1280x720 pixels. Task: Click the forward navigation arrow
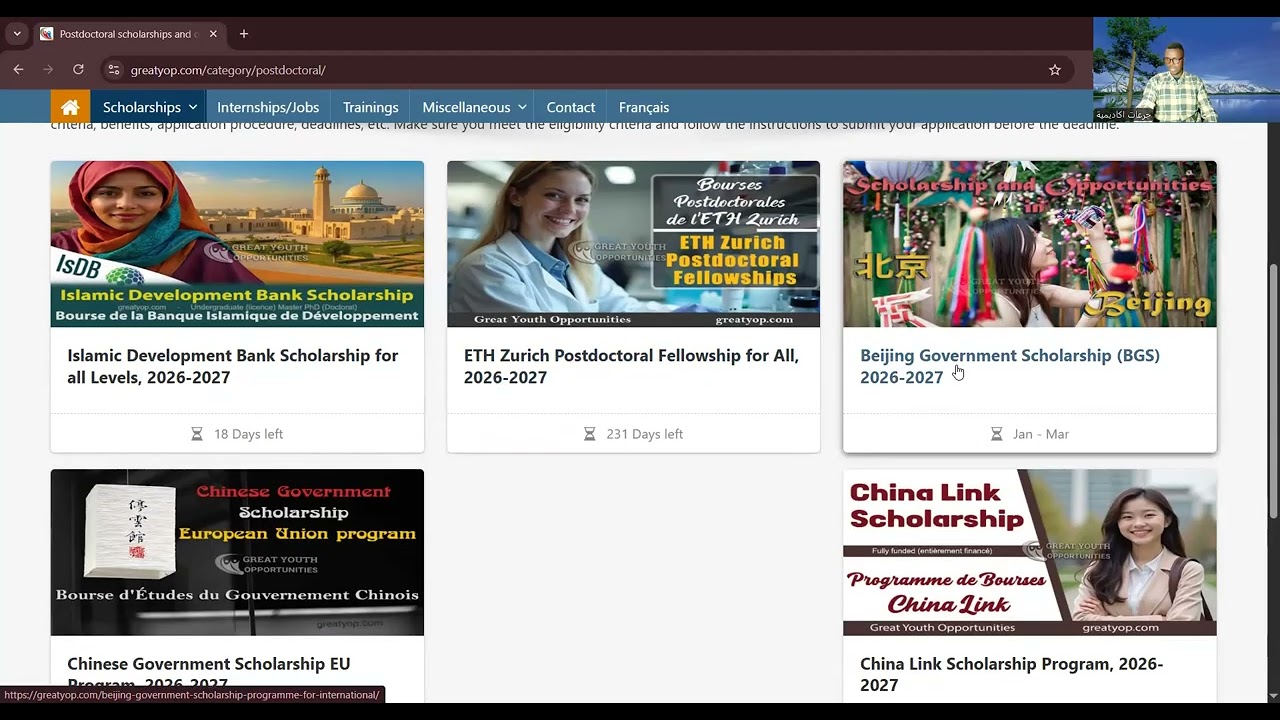coord(48,70)
